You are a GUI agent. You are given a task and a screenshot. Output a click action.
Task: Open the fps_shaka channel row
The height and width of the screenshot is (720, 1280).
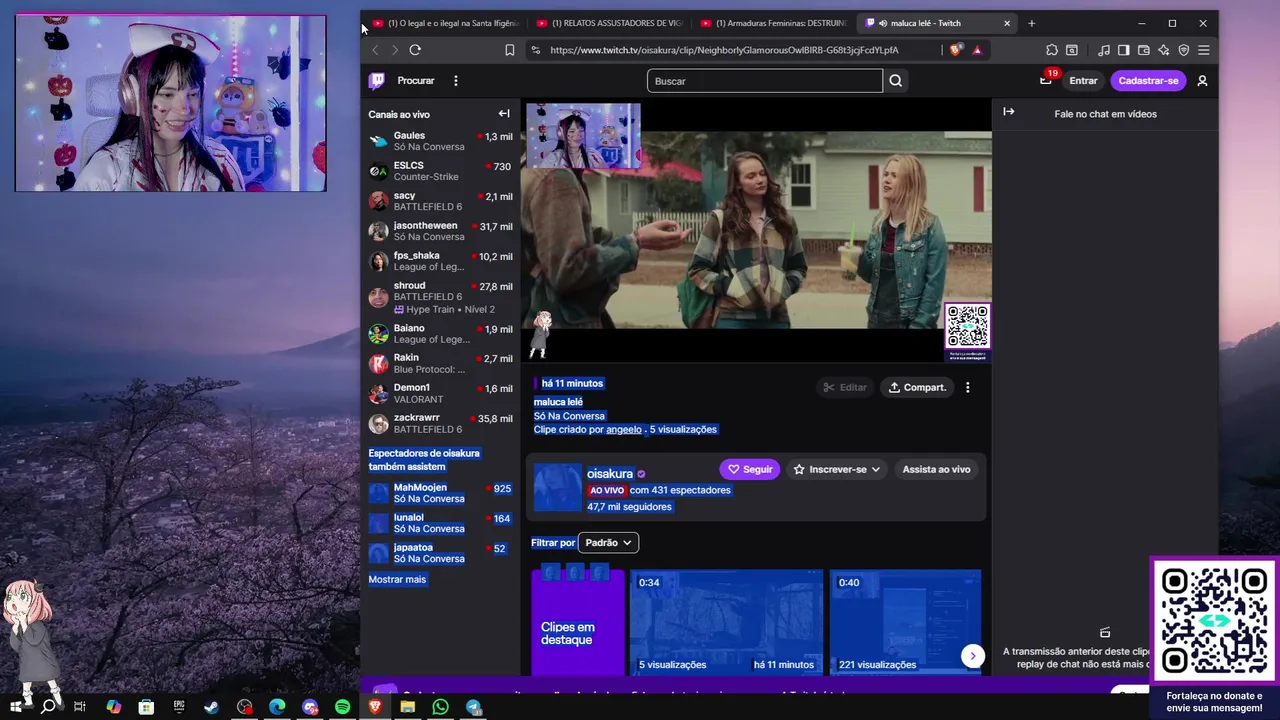(440, 261)
